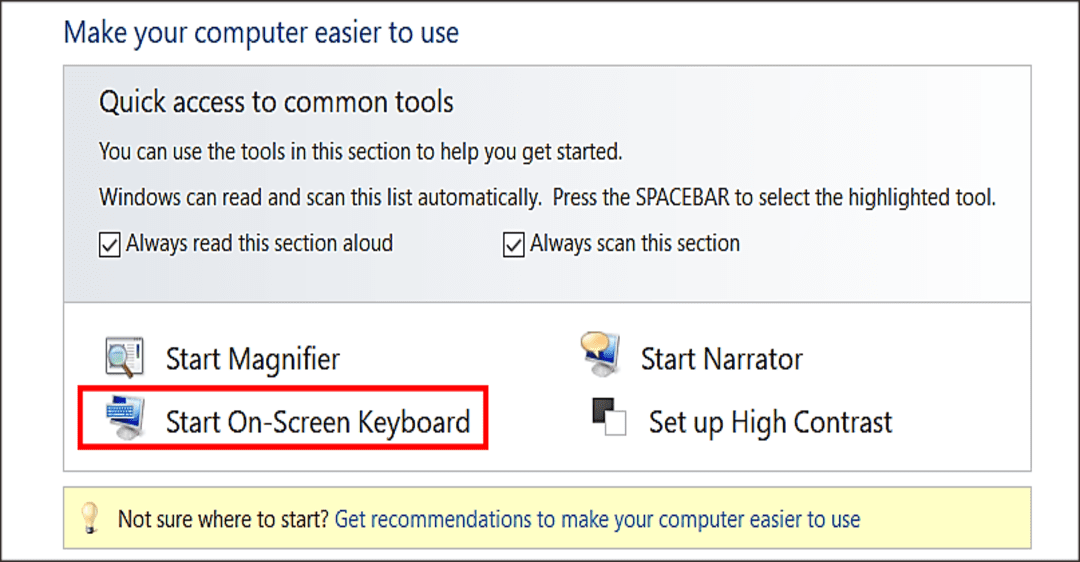Click the Magnifier icon

pyautogui.click(x=124, y=357)
